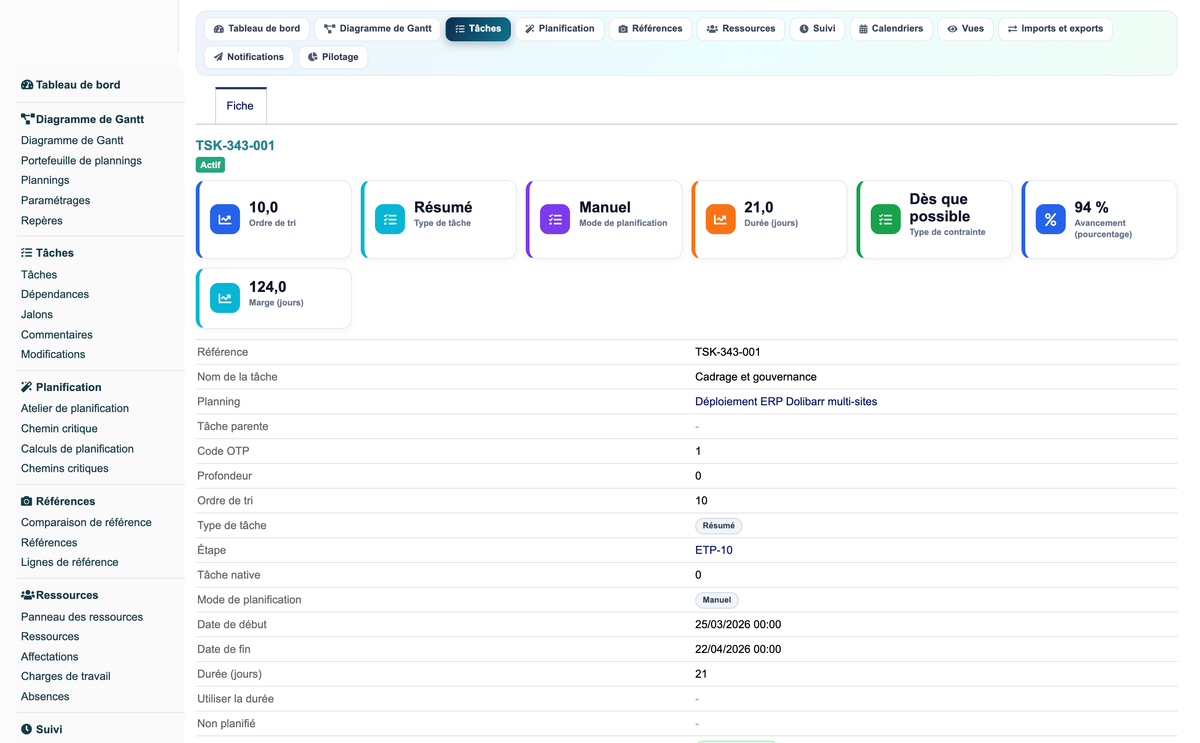This screenshot has height=743, width=1200.
Task: Open Portefeuille de plannings in sidebar
Action: tap(81, 161)
